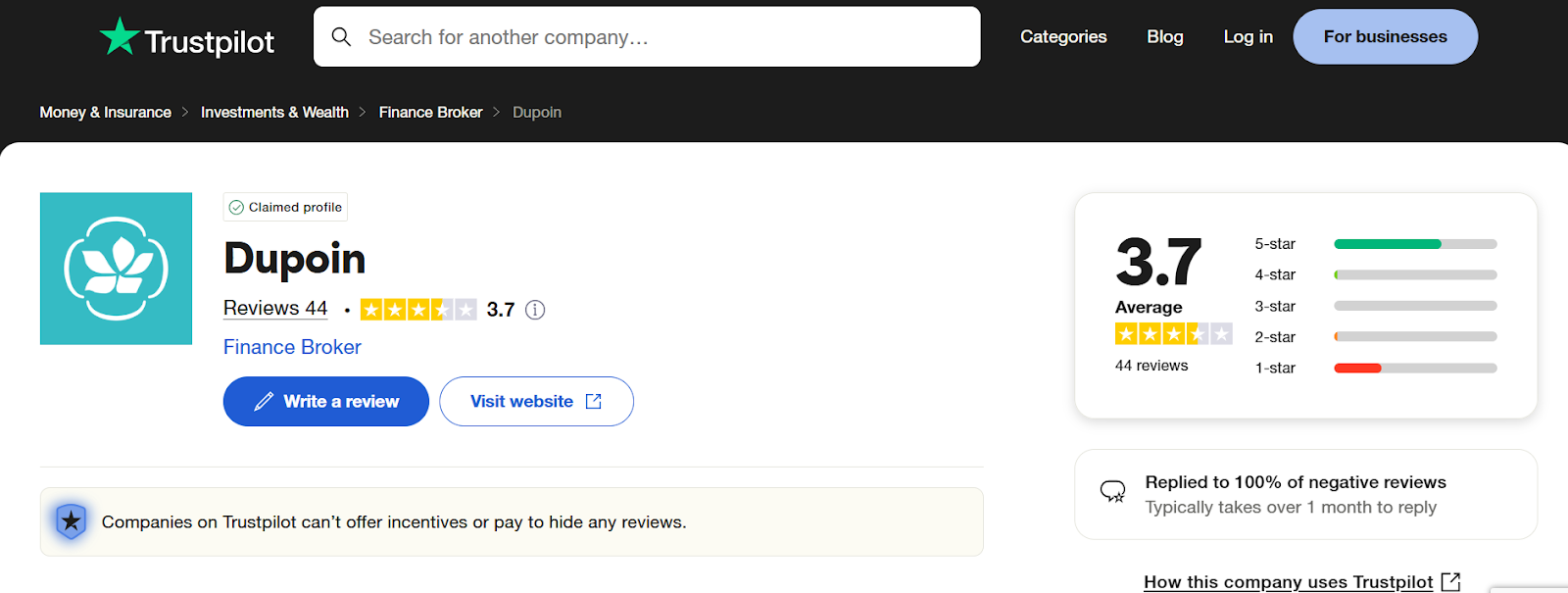This screenshot has height=593, width=1568.
Task: Open Finance Broker breadcrumb link
Action: (430, 113)
